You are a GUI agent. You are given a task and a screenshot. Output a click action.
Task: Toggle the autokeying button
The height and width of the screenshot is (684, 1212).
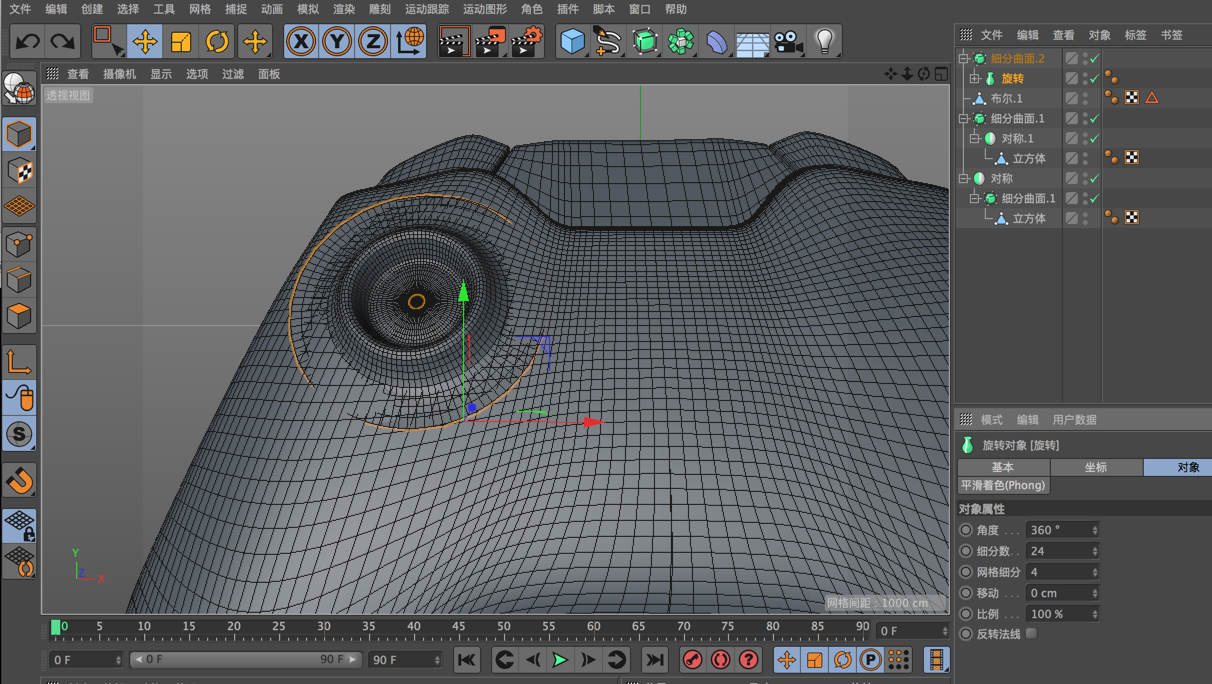[720, 660]
